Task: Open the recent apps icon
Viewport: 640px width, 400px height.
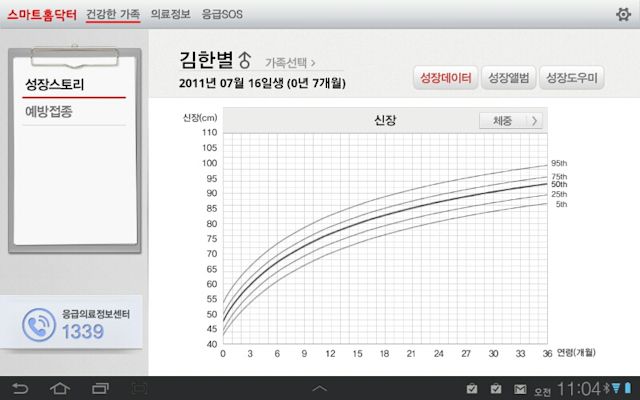Action: (x=100, y=388)
